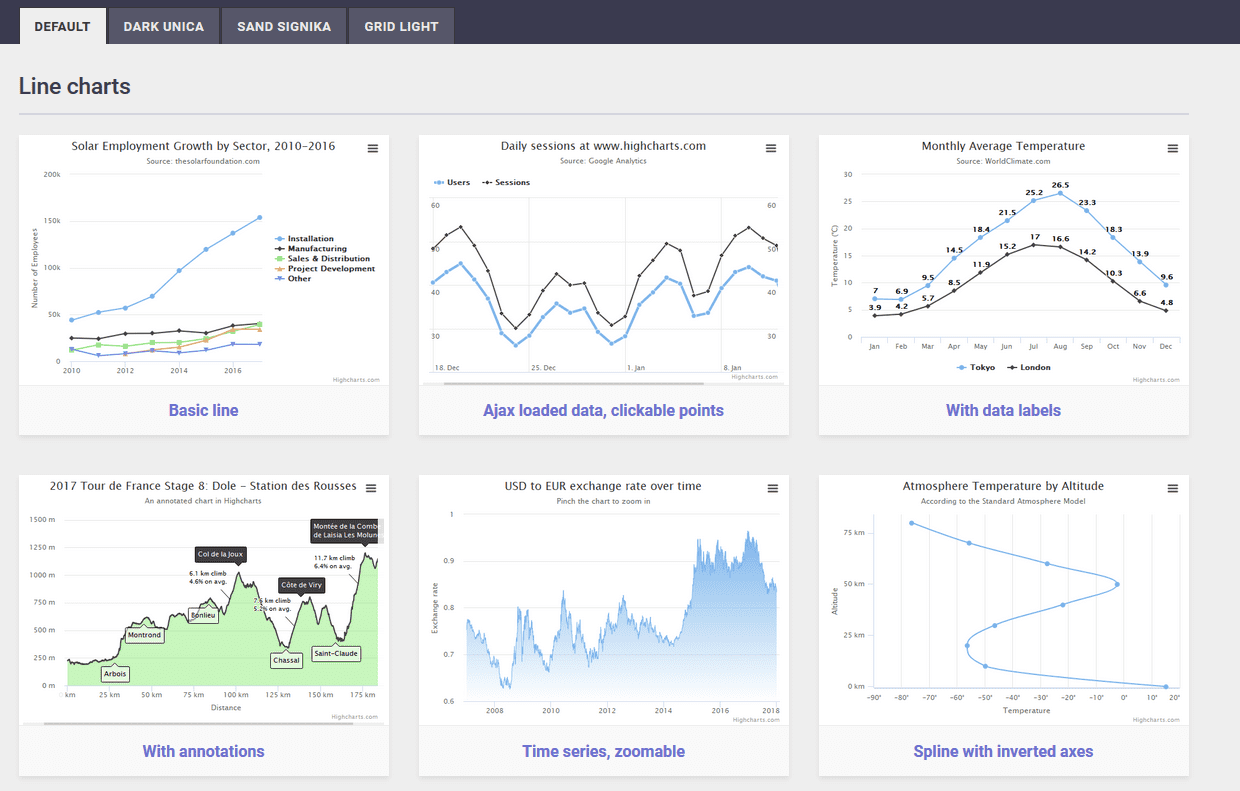Open hamburger menu on Daily sessions chart
The width and height of the screenshot is (1240, 791).
(771, 148)
